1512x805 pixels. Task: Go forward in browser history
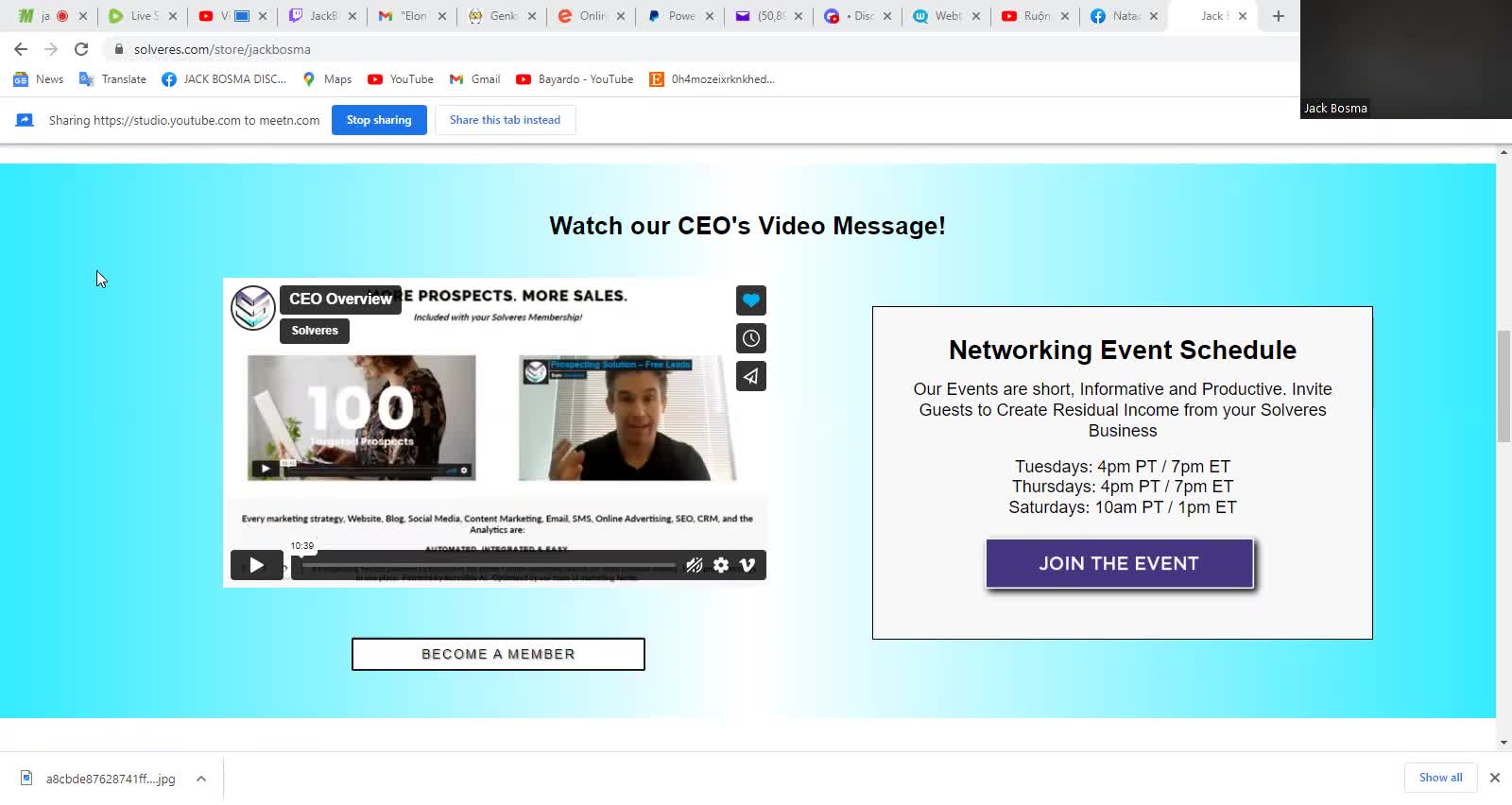(51, 49)
